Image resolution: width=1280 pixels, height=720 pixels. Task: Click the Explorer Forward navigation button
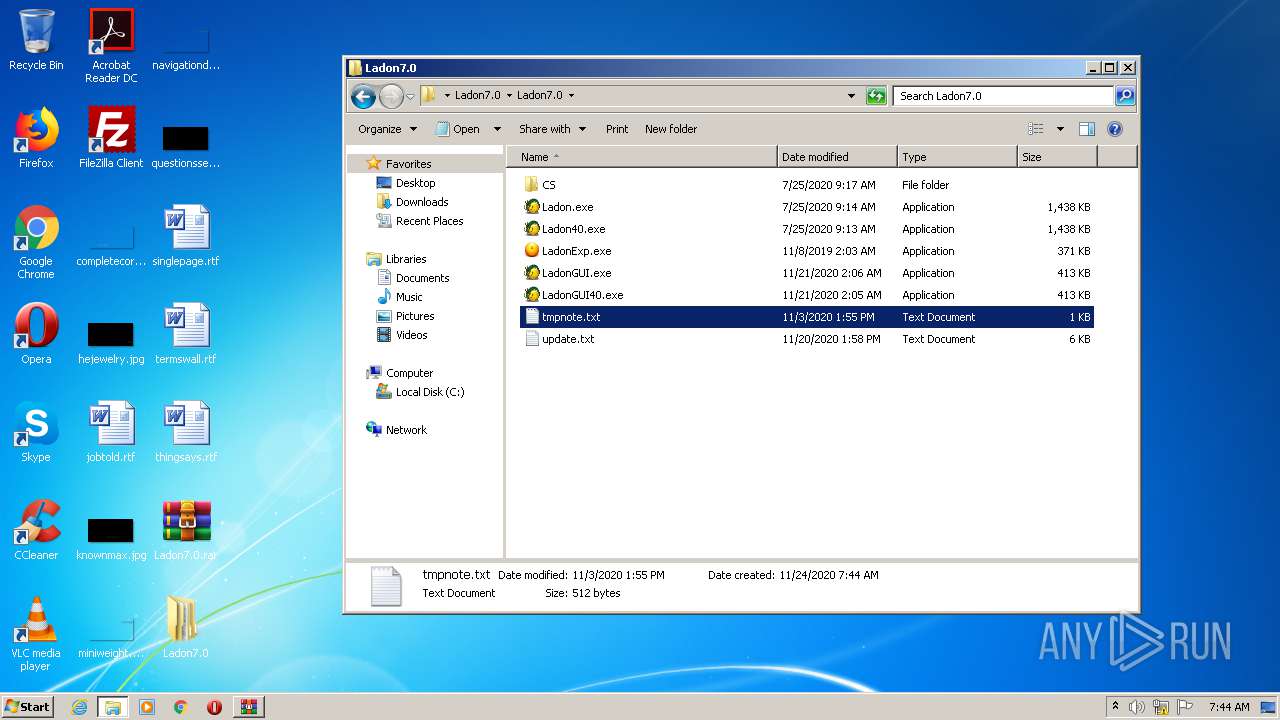coord(391,96)
